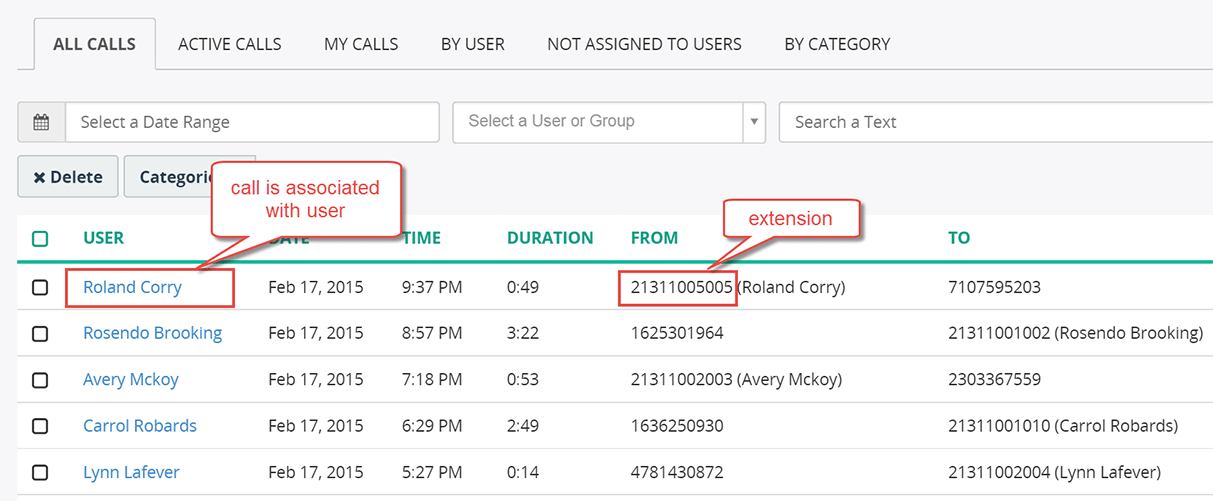
Task: Click the 7107595203 phone number cell
Action: tap(994, 287)
